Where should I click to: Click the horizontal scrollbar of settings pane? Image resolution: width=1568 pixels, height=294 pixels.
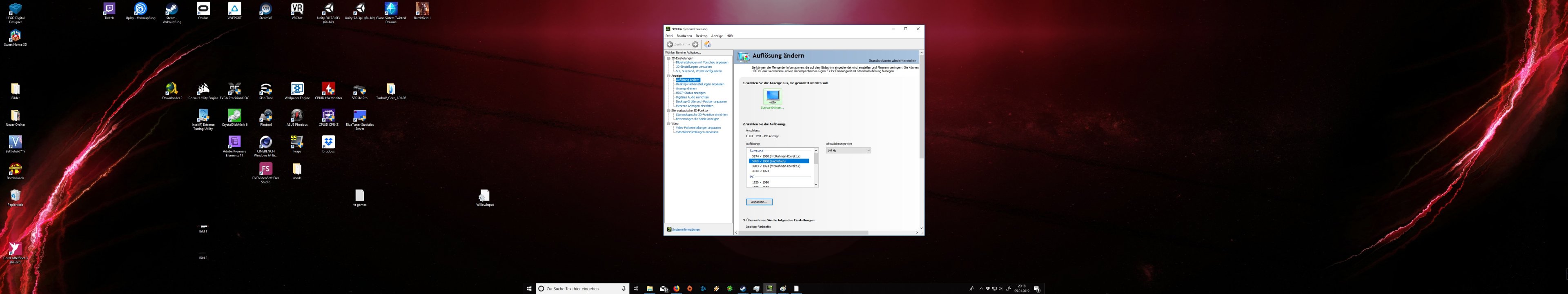tap(804, 232)
